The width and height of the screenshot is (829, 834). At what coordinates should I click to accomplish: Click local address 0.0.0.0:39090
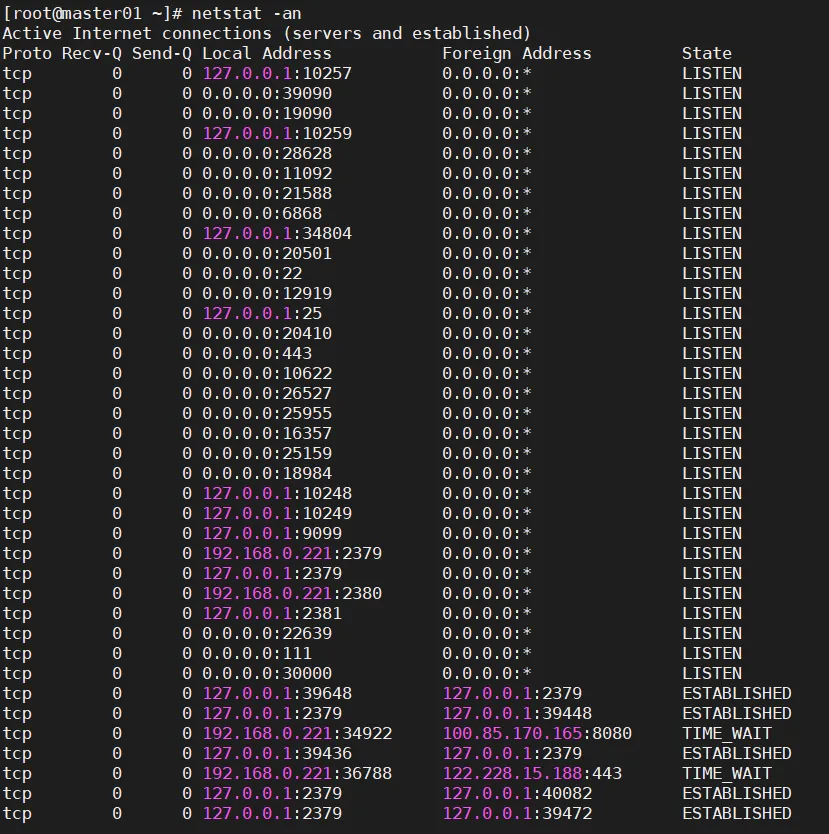click(x=267, y=94)
